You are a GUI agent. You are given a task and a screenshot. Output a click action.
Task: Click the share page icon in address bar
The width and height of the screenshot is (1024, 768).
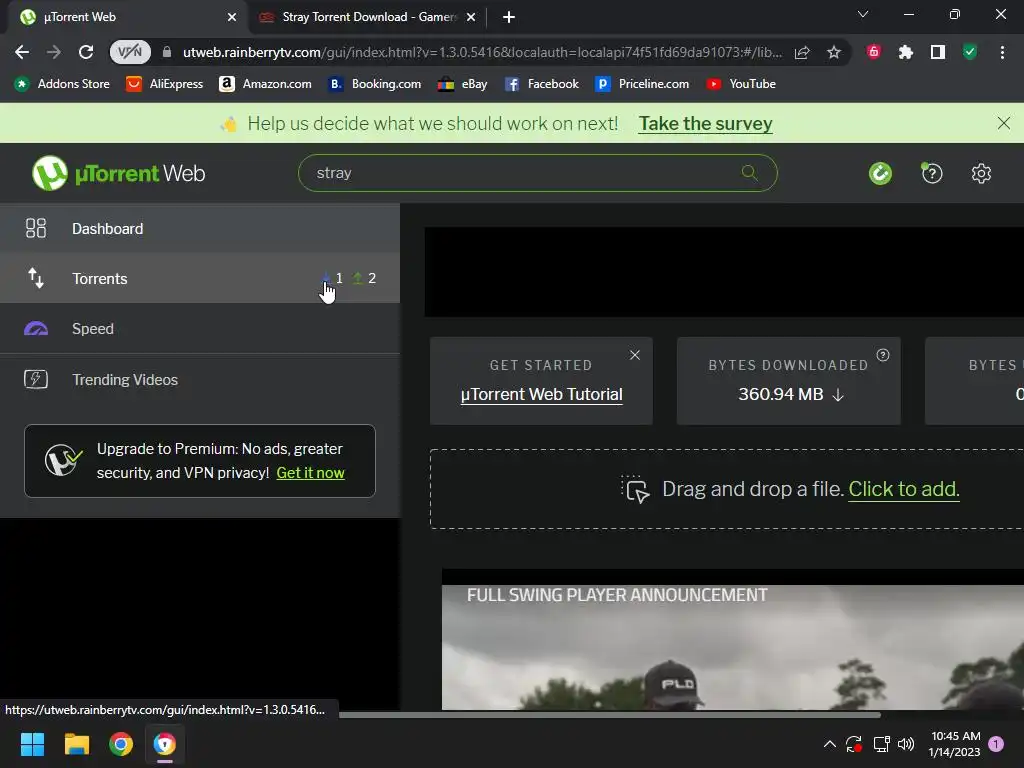tap(802, 52)
